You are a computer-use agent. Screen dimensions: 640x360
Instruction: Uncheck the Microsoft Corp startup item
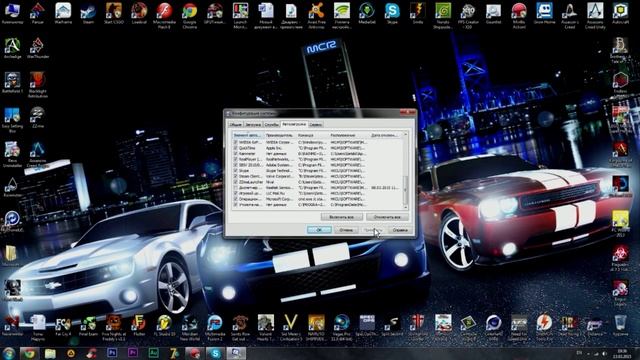tap(236, 199)
